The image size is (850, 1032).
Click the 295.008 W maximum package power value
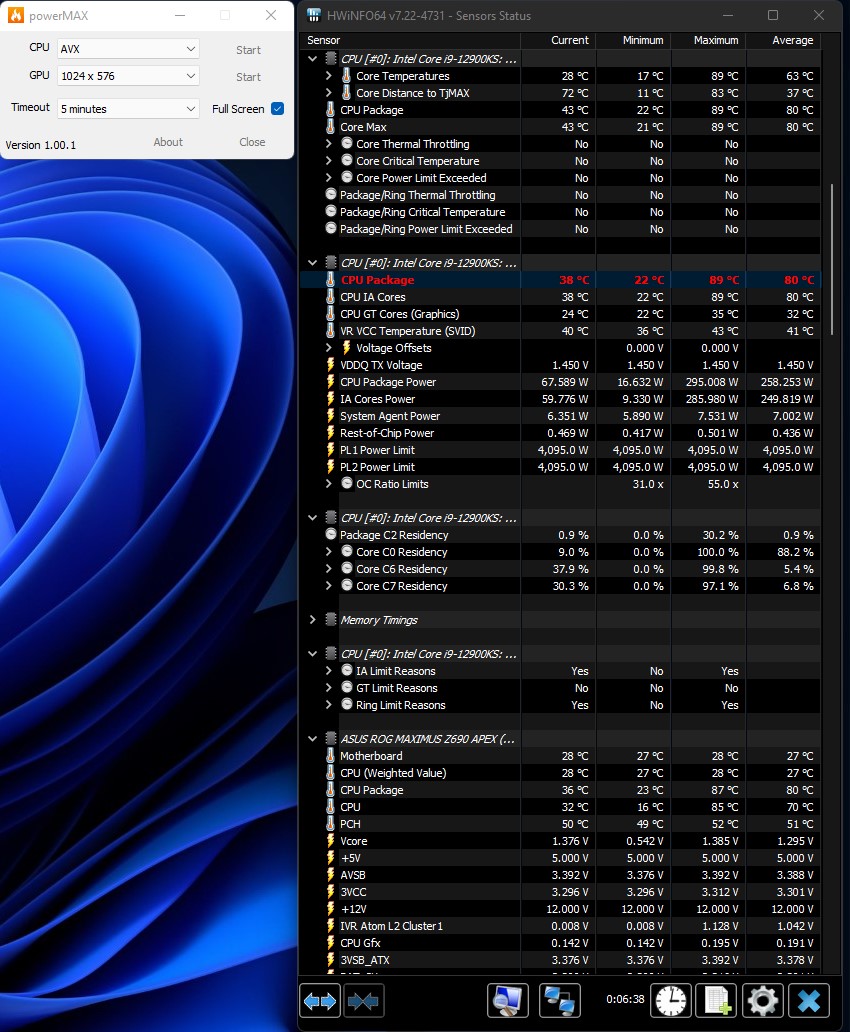pyautogui.click(x=711, y=382)
